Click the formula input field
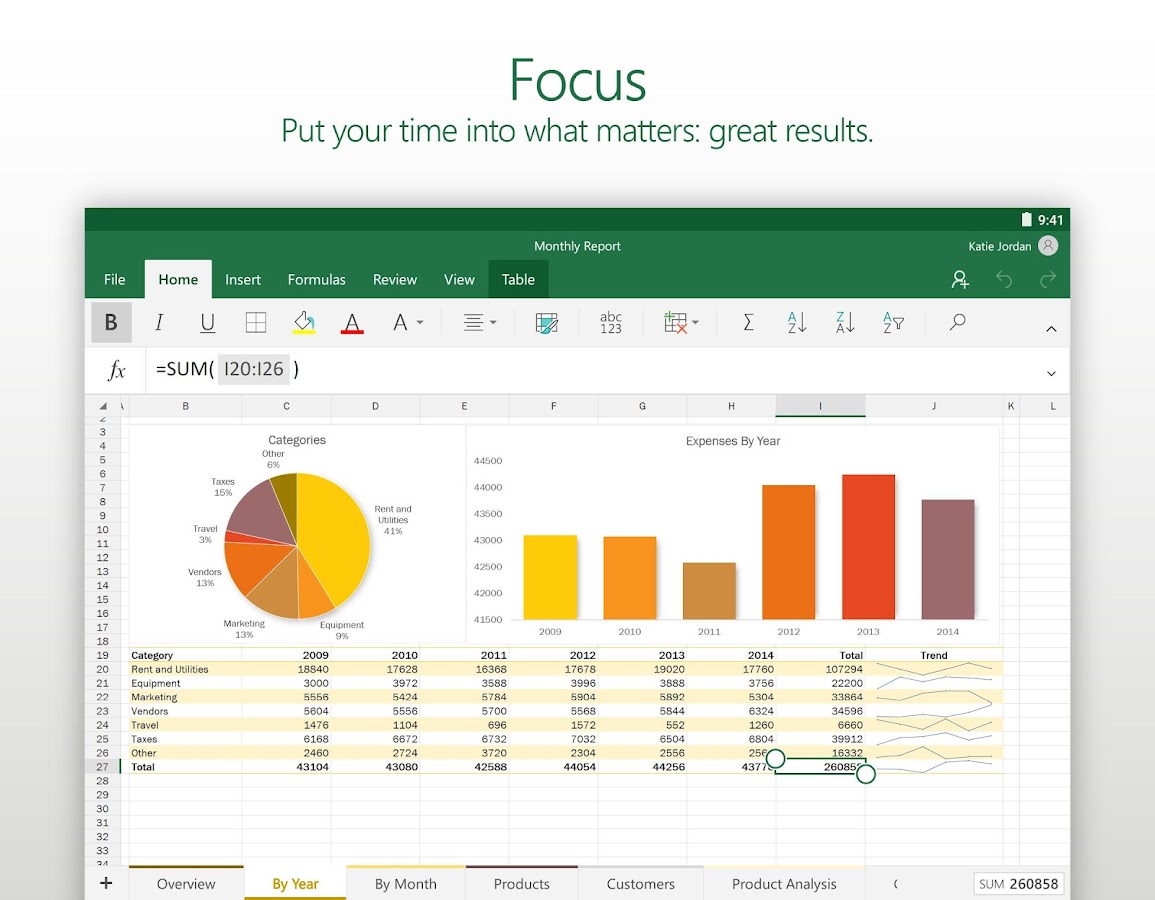Image resolution: width=1155 pixels, height=900 pixels. point(589,369)
